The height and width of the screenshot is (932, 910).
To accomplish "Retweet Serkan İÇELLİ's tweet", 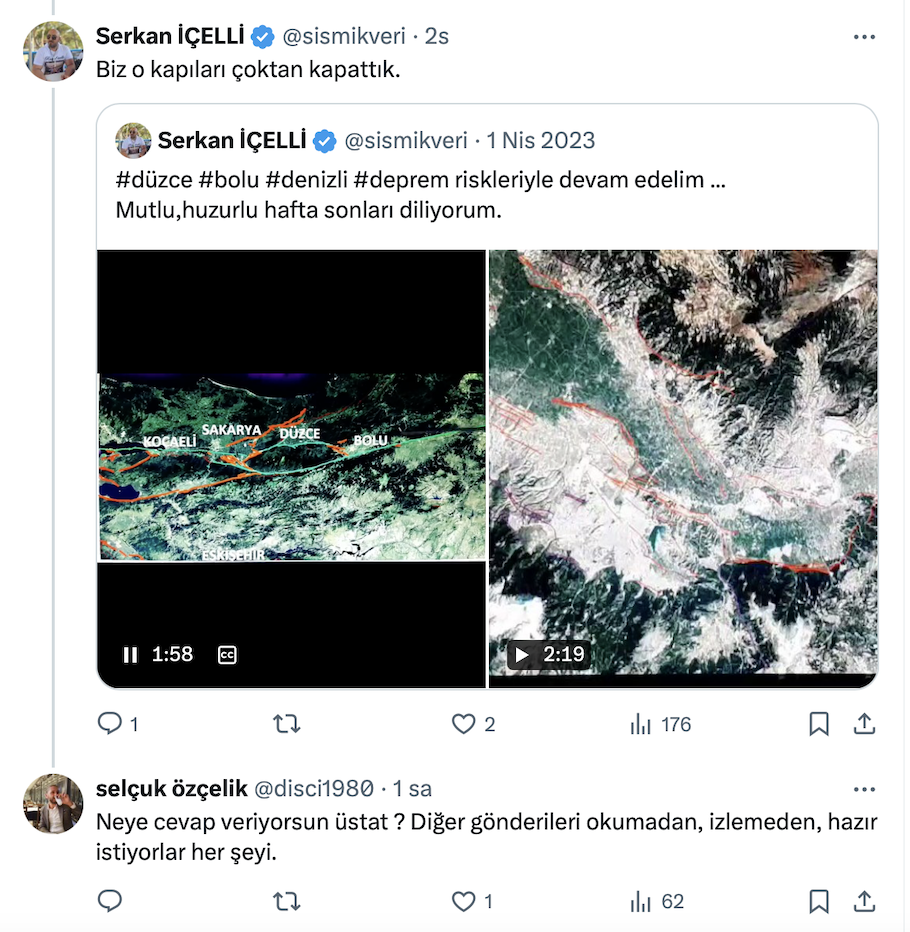I will point(287,724).
